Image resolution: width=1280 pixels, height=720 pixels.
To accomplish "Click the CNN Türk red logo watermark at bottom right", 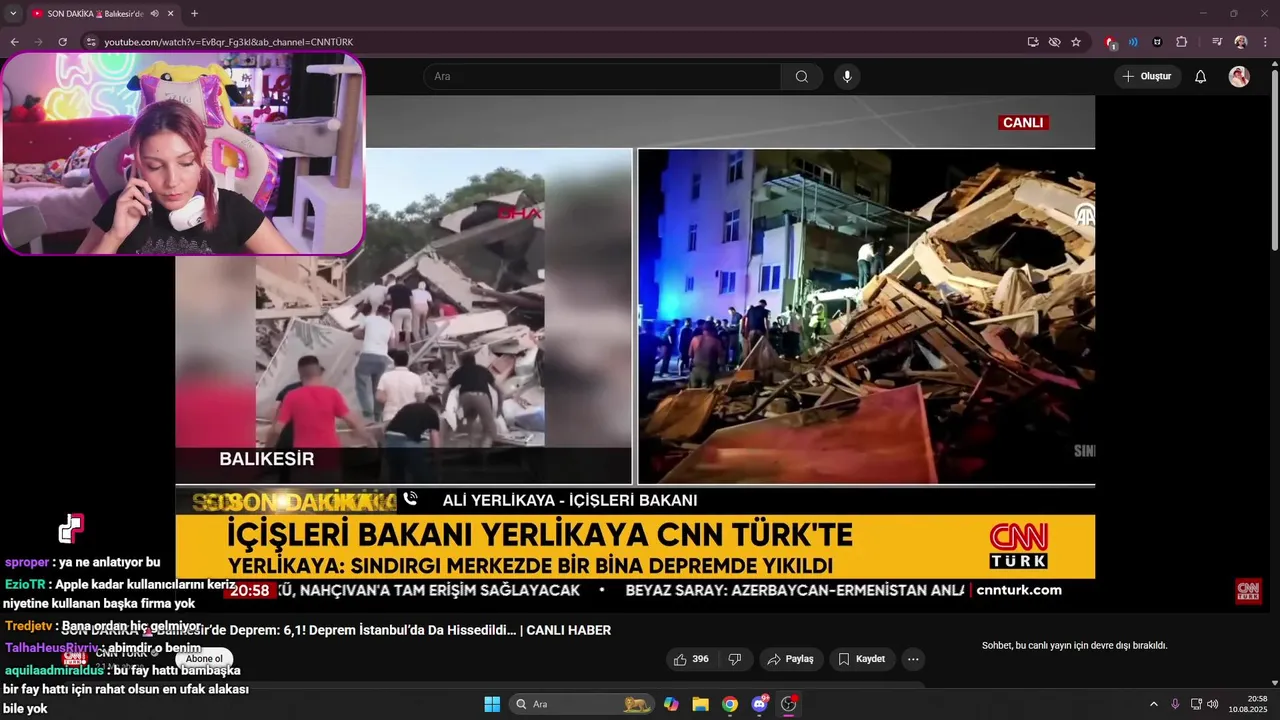I will click(x=1248, y=591).
